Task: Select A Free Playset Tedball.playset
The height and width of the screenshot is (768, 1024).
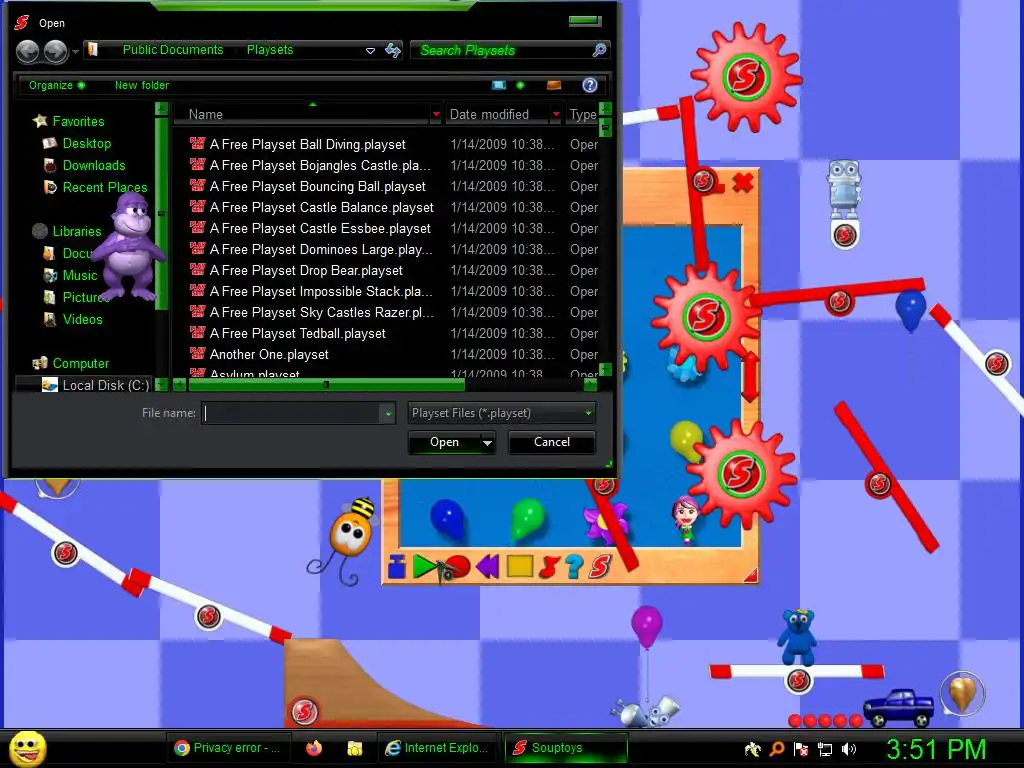Action: click(x=297, y=333)
